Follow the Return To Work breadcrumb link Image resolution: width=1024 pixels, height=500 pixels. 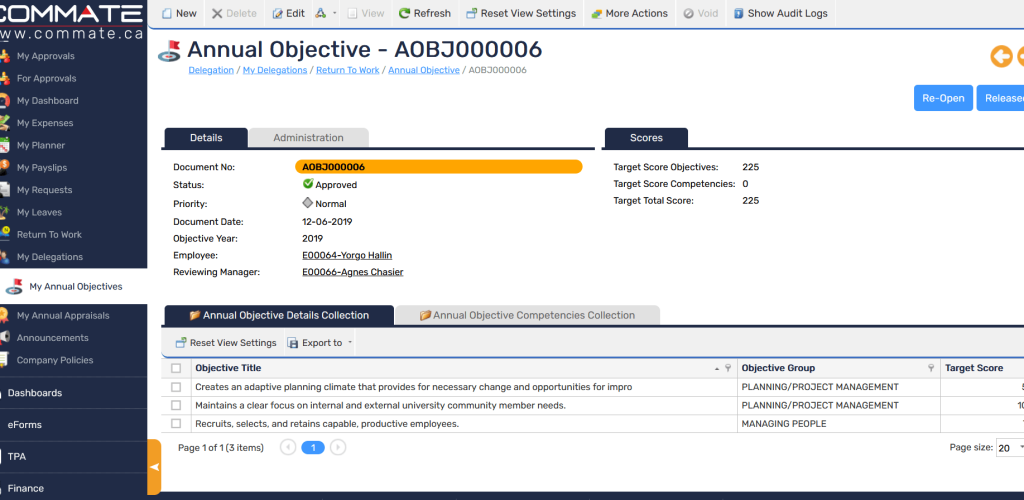click(x=347, y=70)
